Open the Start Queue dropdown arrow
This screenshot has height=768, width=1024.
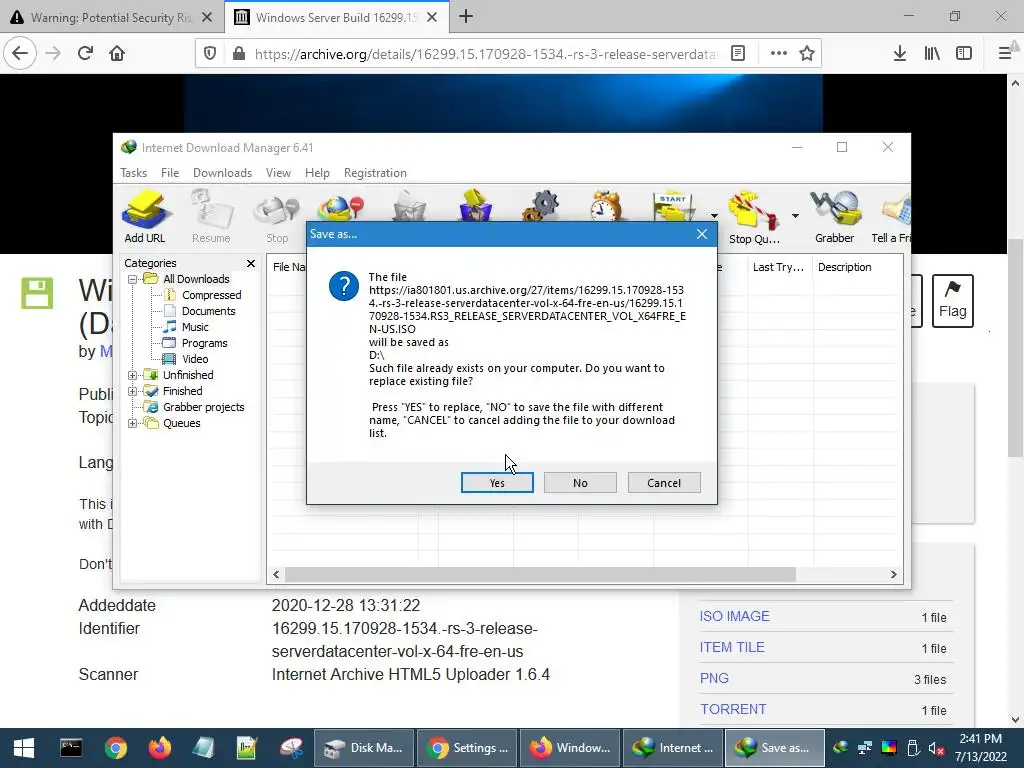(714, 216)
